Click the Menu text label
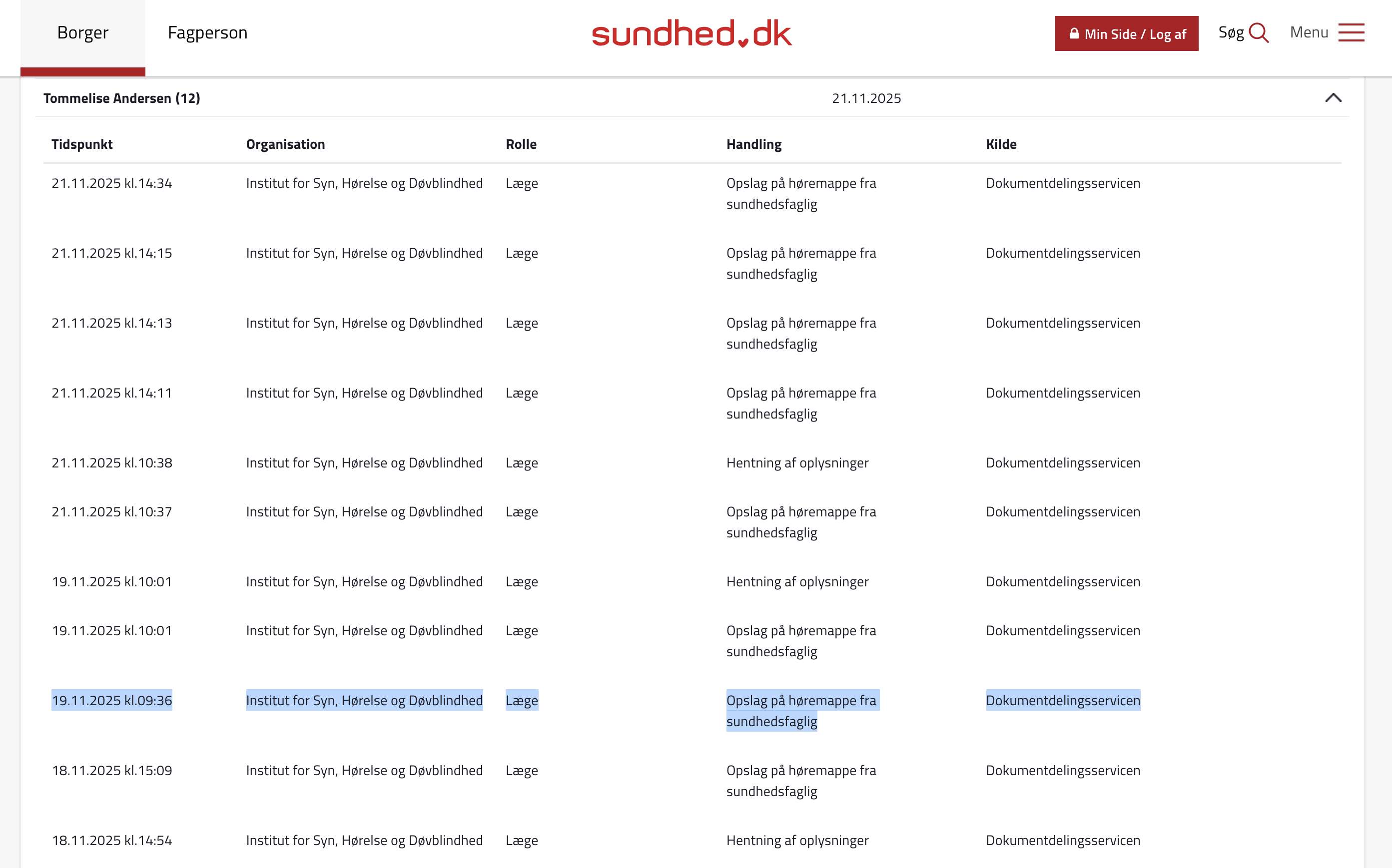 pyautogui.click(x=1309, y=33)
